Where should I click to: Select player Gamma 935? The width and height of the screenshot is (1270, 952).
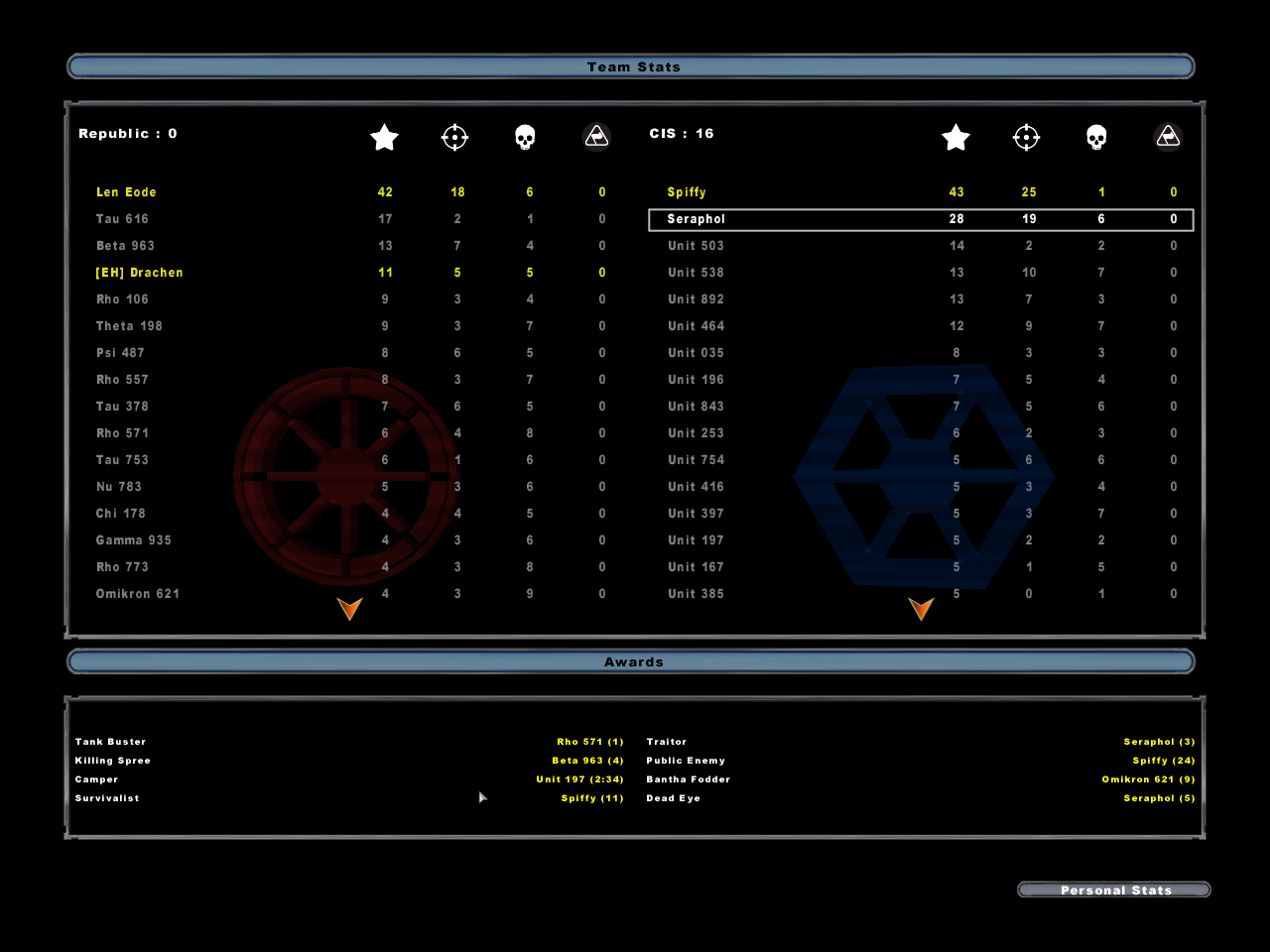(x=134, y=540)
